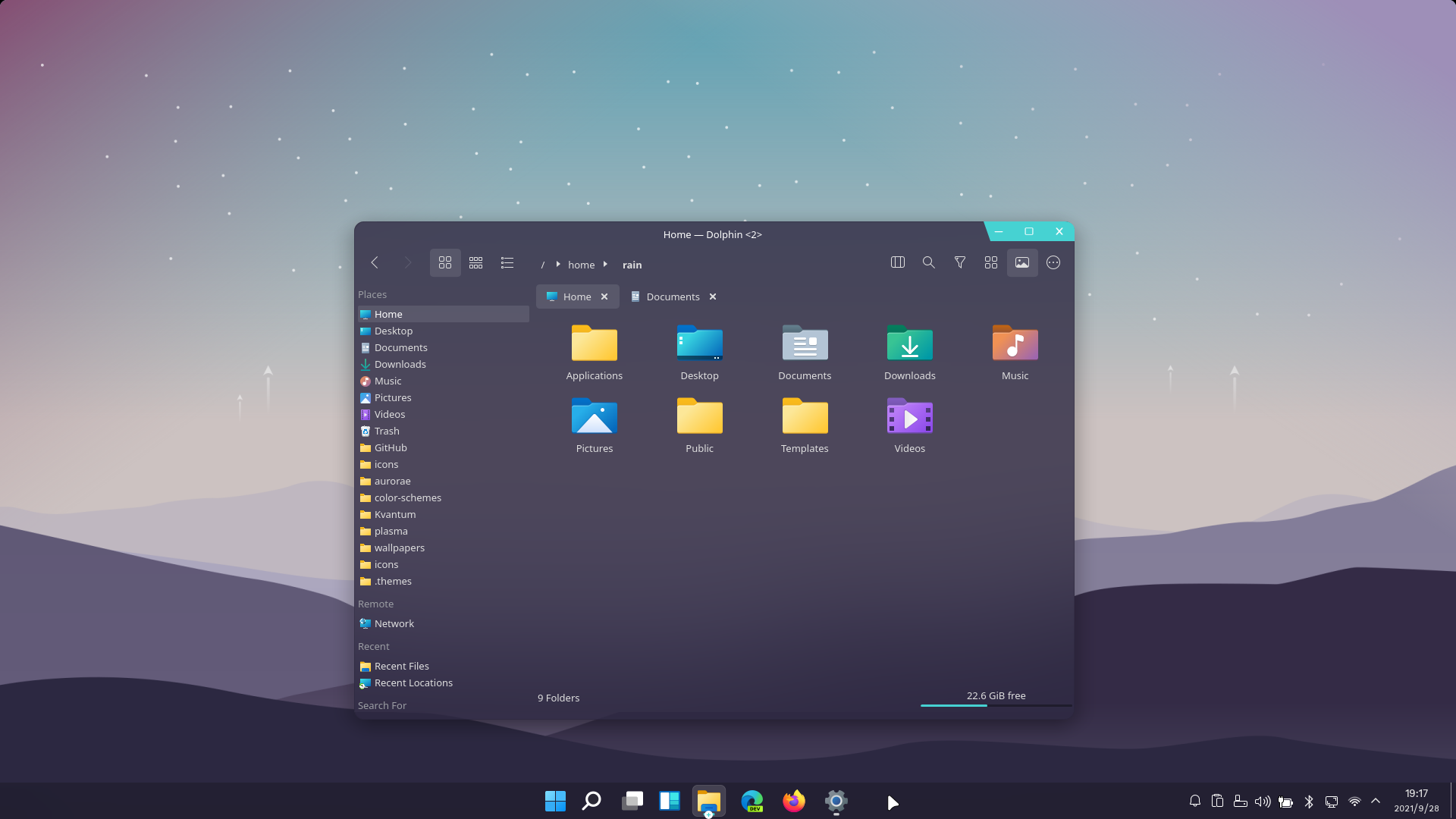Screen dimensions: 1456x819
Task: Open Dolphin file manager in taskbar
Action: pos(709,801)
